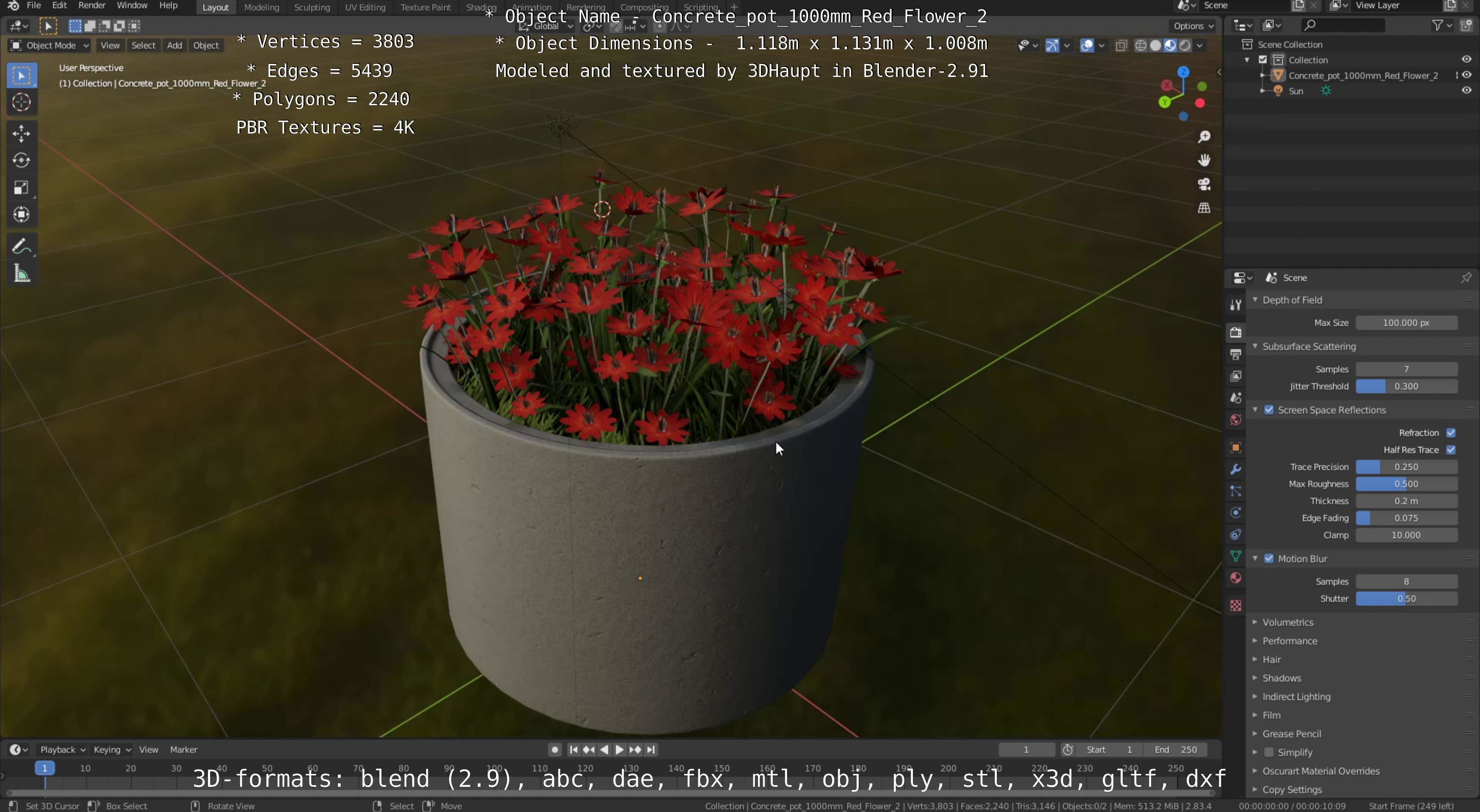Switch to the Modeling workspace tab
The width and height of the screenshot is (1480, 812).
click(262, 7)
